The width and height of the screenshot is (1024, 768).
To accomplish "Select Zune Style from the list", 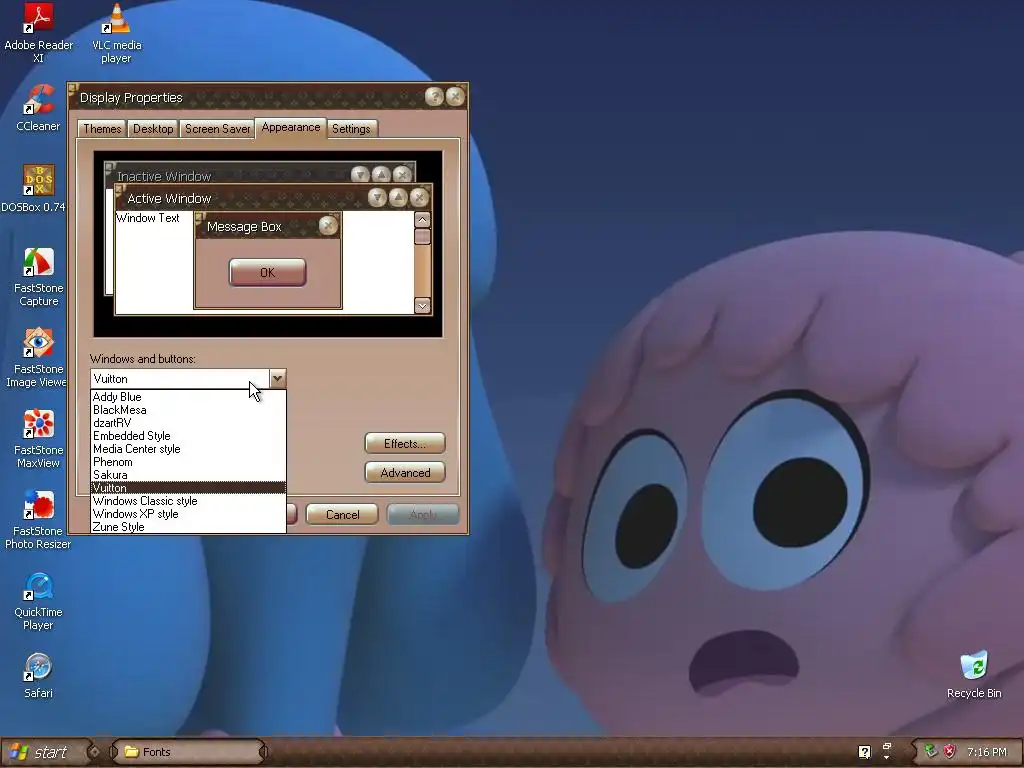I will coord(188,527).
